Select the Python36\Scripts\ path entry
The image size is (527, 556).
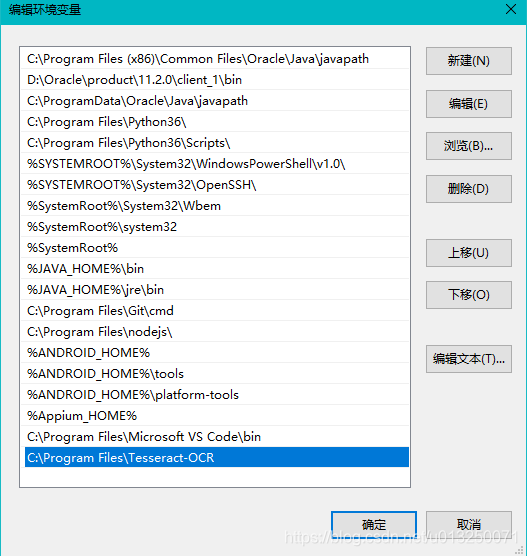tap(215, 143)
